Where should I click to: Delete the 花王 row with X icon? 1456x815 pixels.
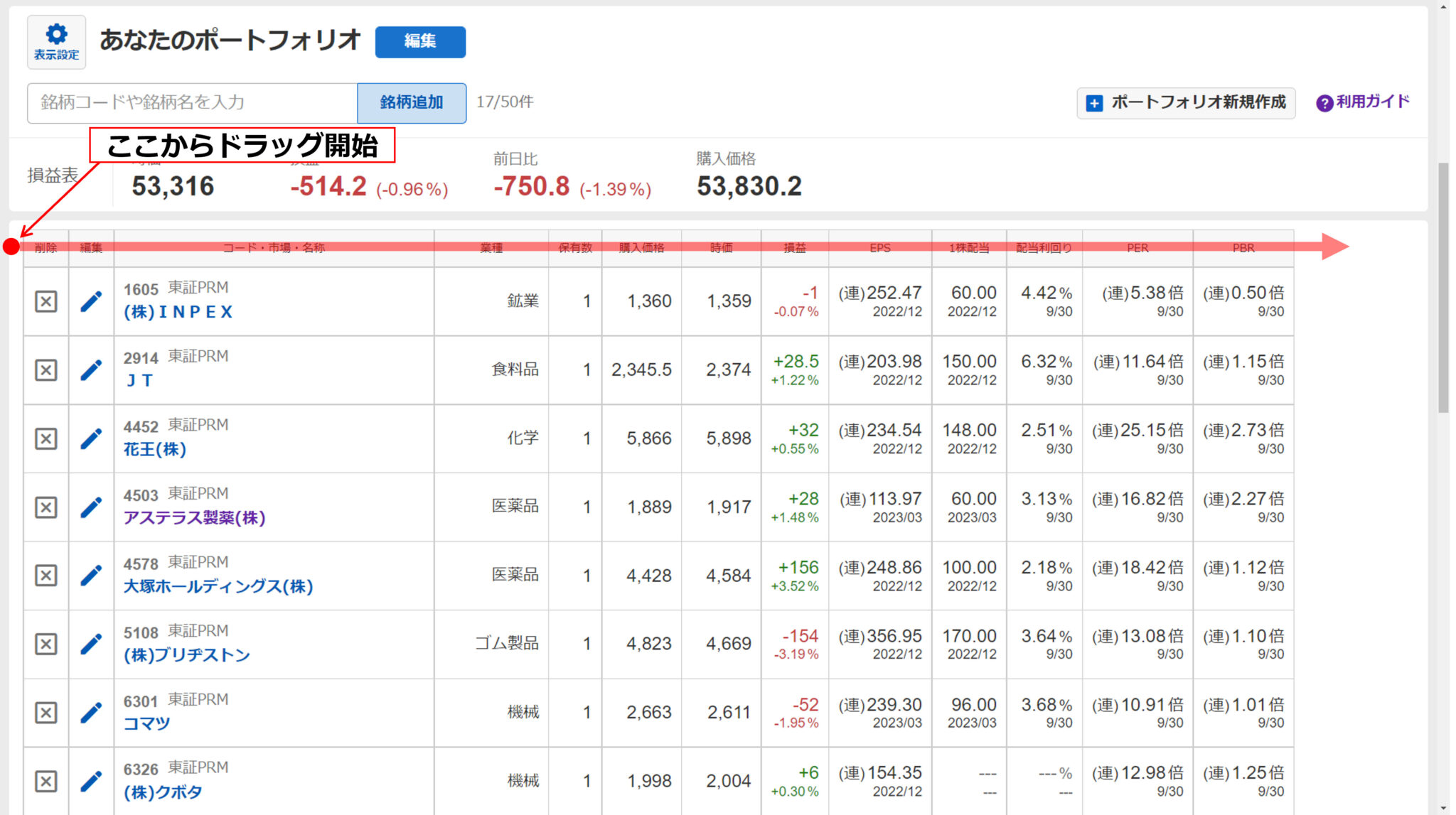(x=46, y=438)
